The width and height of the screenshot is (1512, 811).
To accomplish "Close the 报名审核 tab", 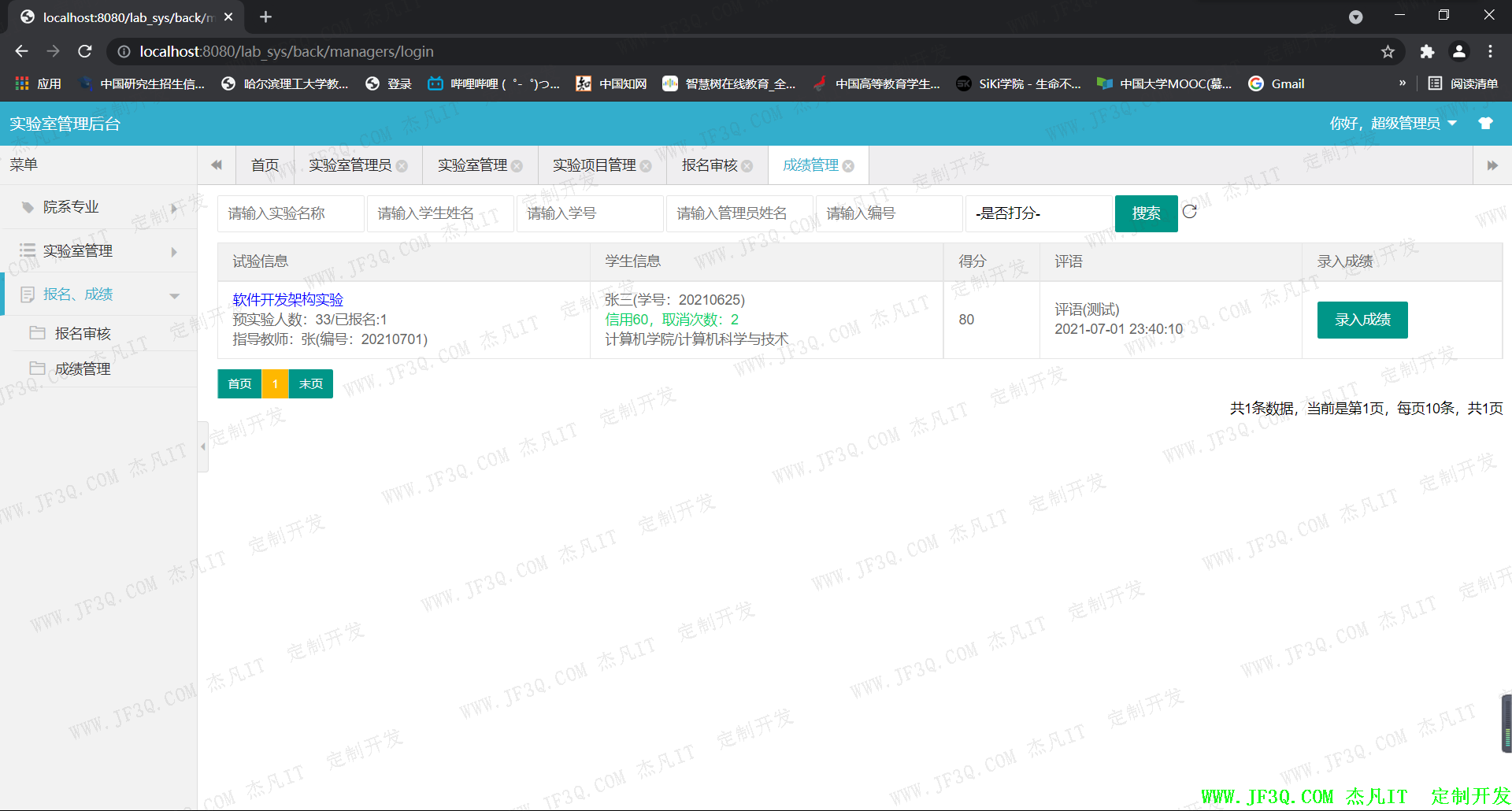I will pyautogui.click(x=747, y=166).
